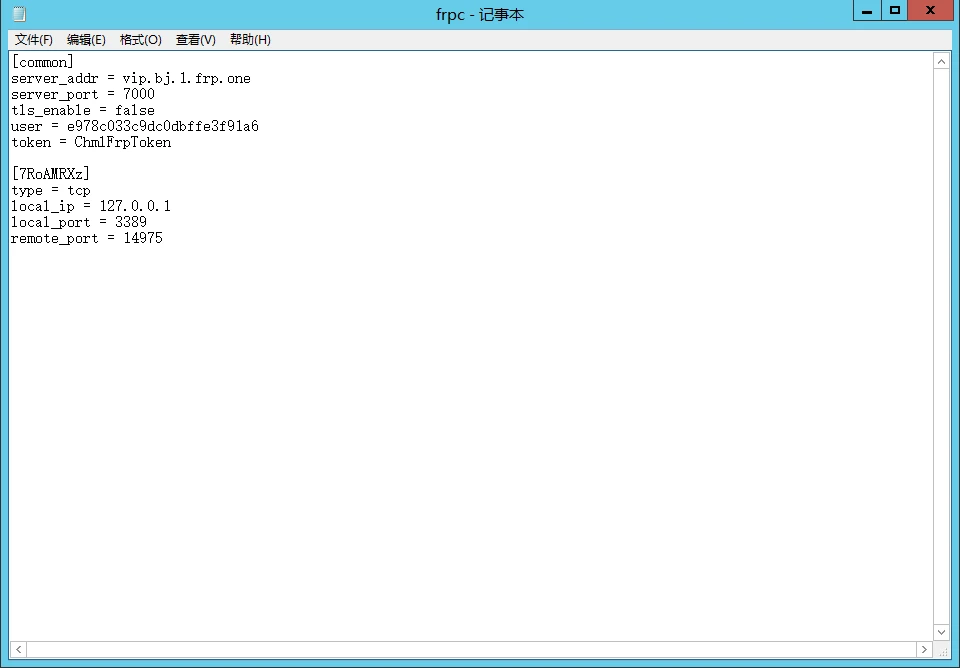Open the 查看(V) menu
The image size is (960, 668).
point(196,40)
